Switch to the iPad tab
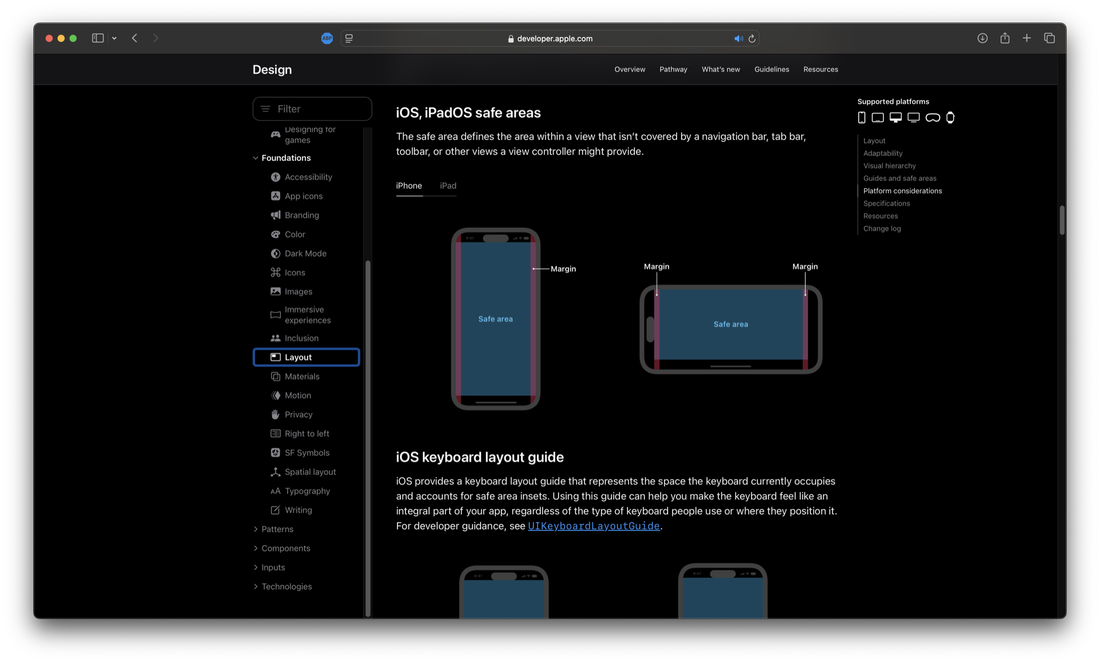Image resolution: width=1100 pixels, height=663 pixels. coord(448,186)
